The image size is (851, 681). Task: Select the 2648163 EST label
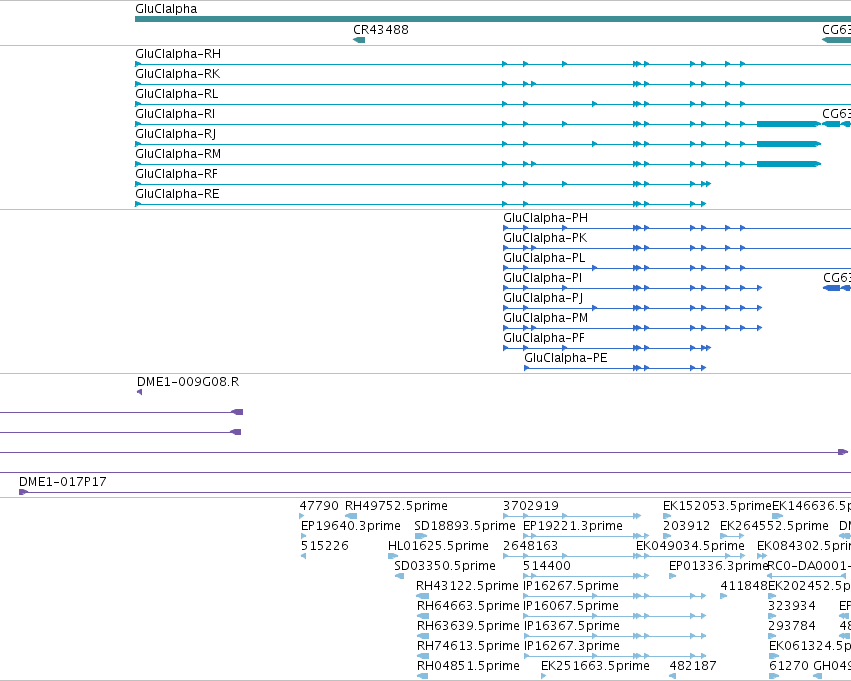coord(530,546)
